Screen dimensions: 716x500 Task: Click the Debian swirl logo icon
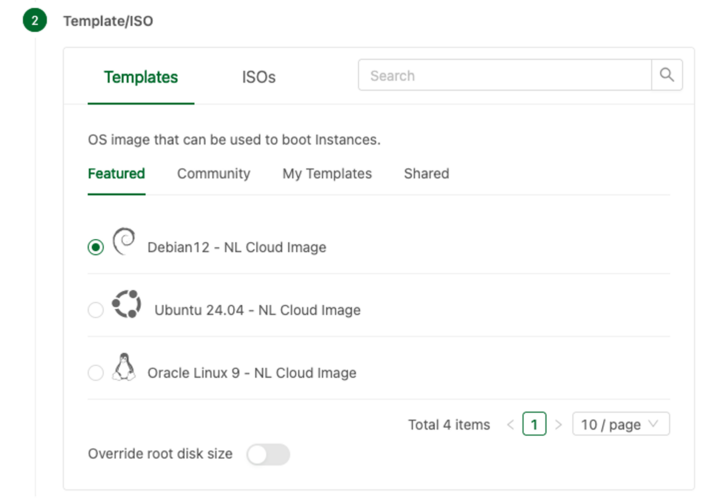124,241
